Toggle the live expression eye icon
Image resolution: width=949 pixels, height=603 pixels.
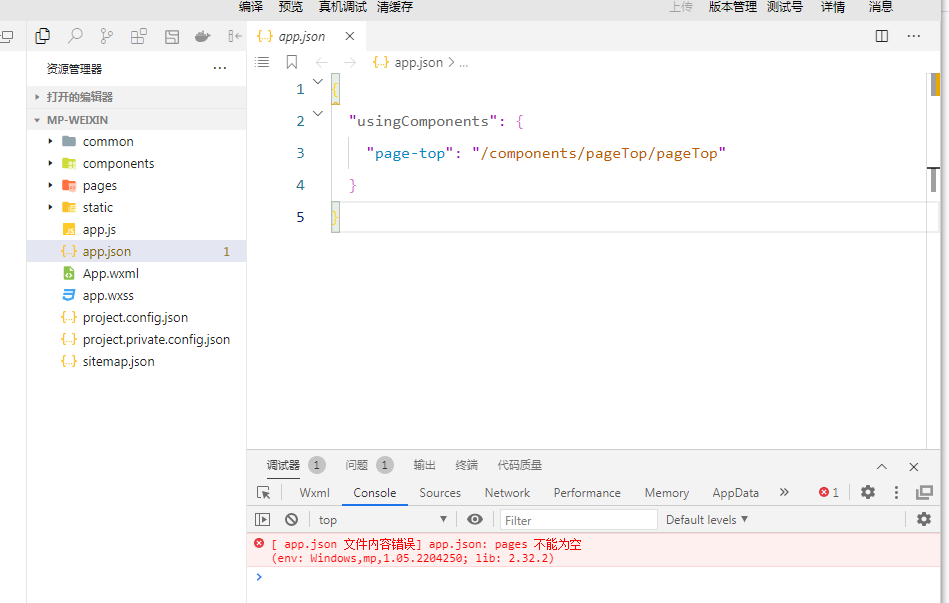click(475, 519)
